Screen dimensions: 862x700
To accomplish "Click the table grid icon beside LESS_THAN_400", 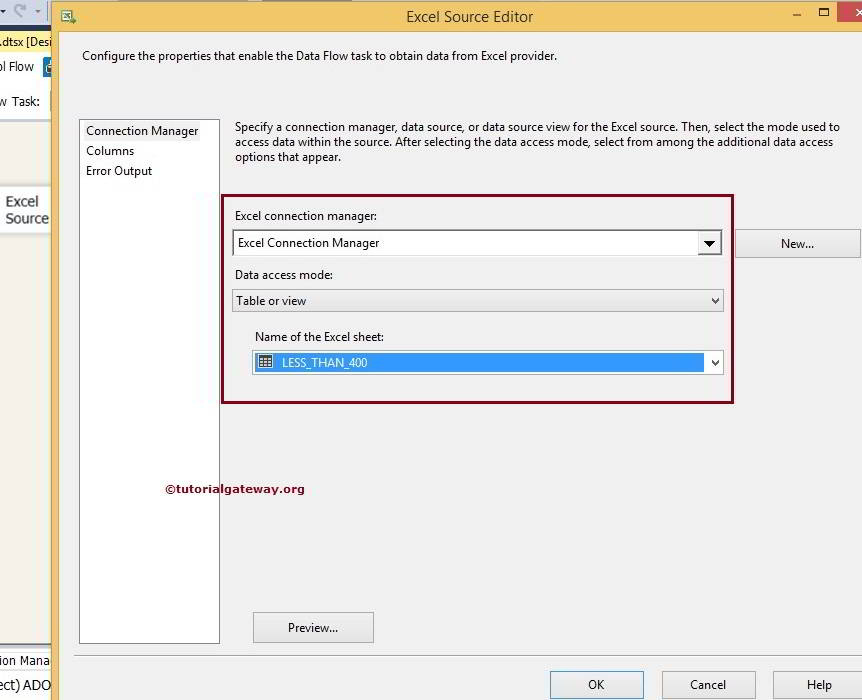I will 265,362.
